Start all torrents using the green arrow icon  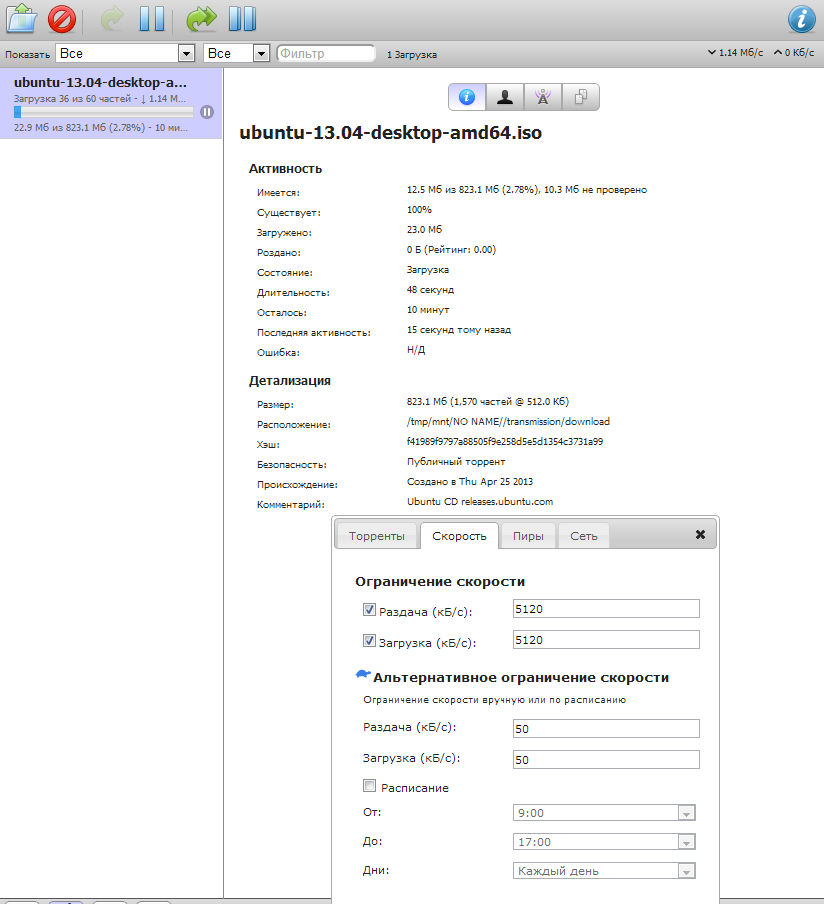(x=201, y=19)
